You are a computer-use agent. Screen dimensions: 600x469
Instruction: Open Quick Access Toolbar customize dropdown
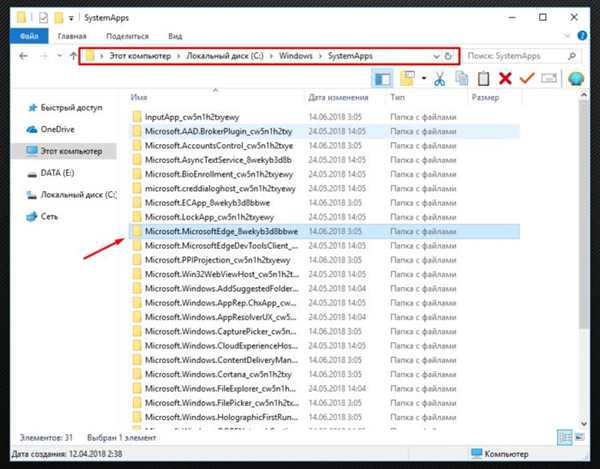71,18
